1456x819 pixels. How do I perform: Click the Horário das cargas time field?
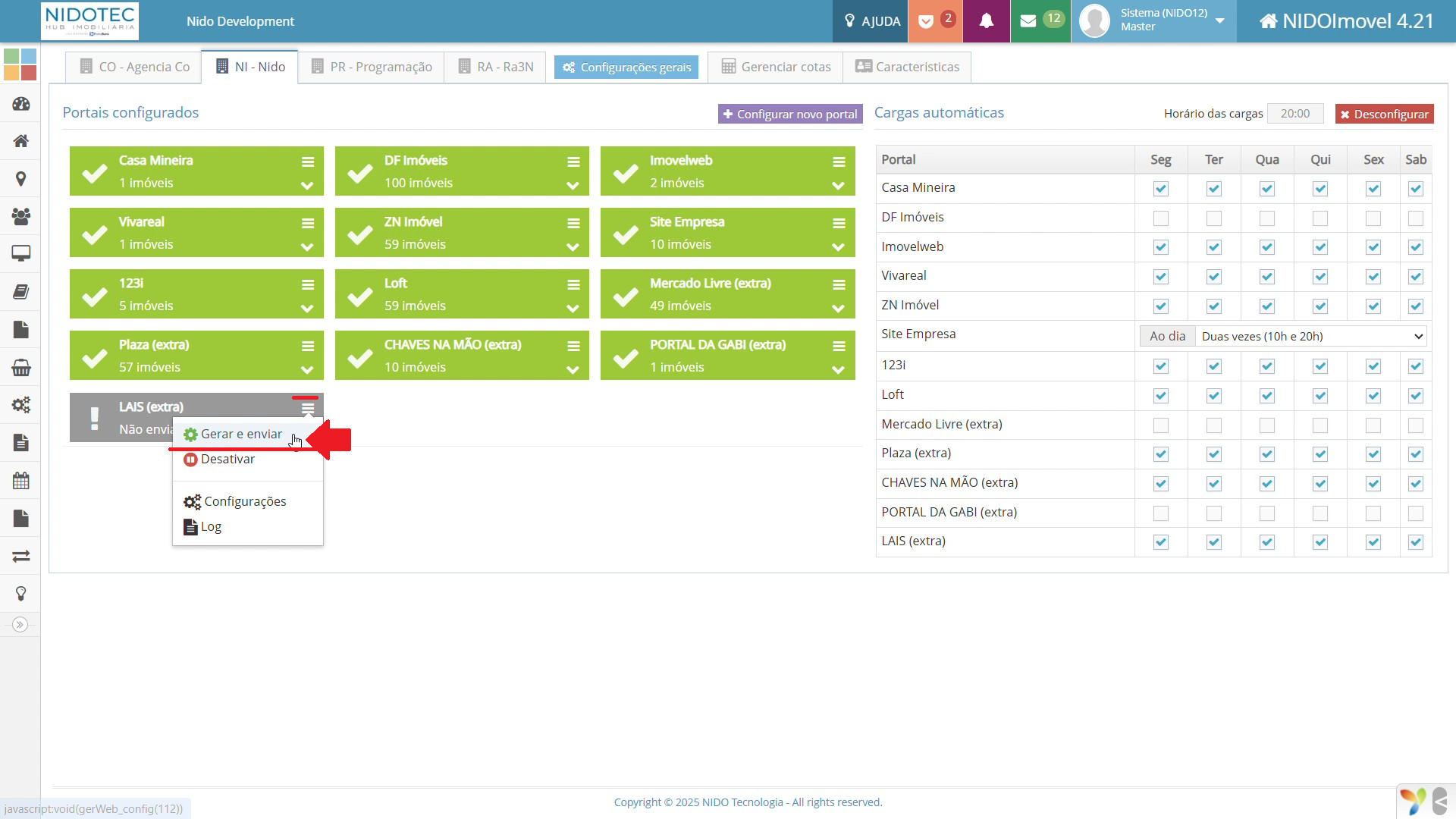1294,114
